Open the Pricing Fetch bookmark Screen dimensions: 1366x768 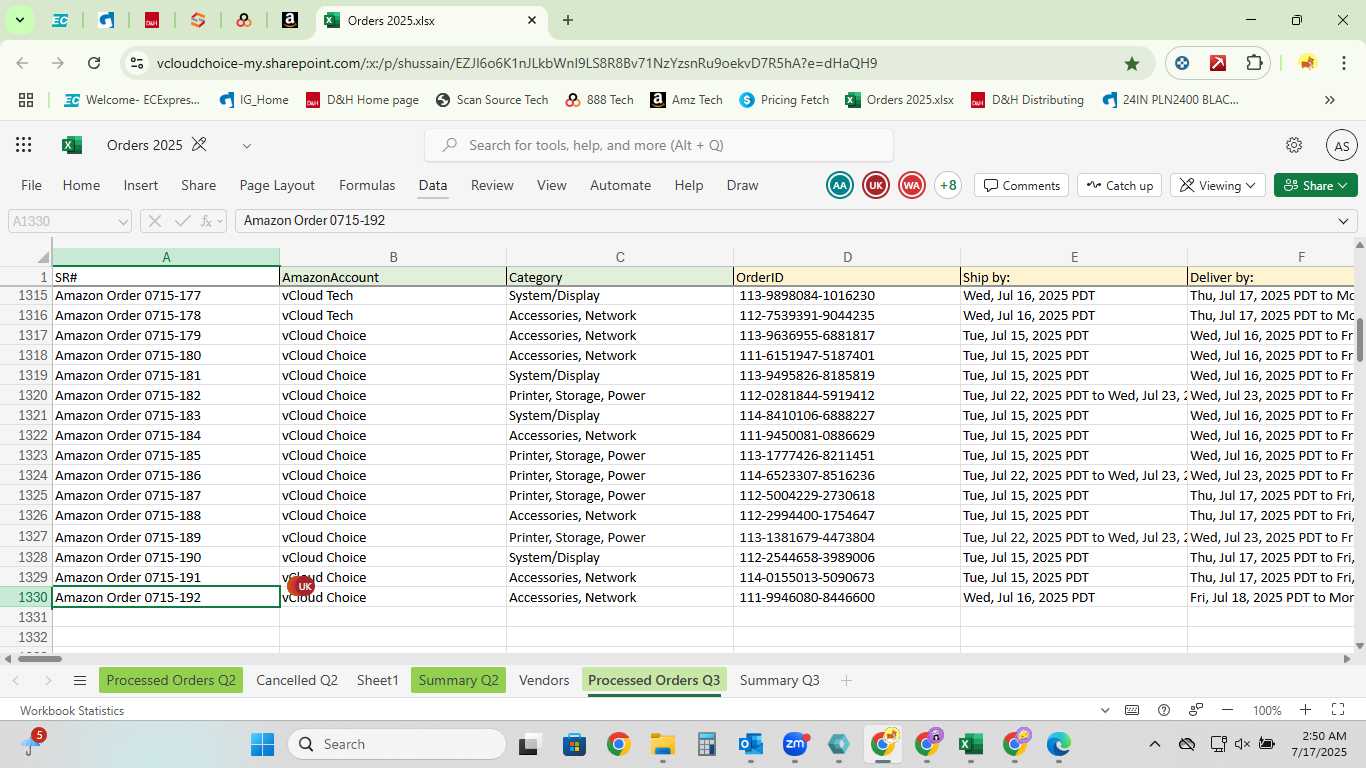click(x=784, y=100)
